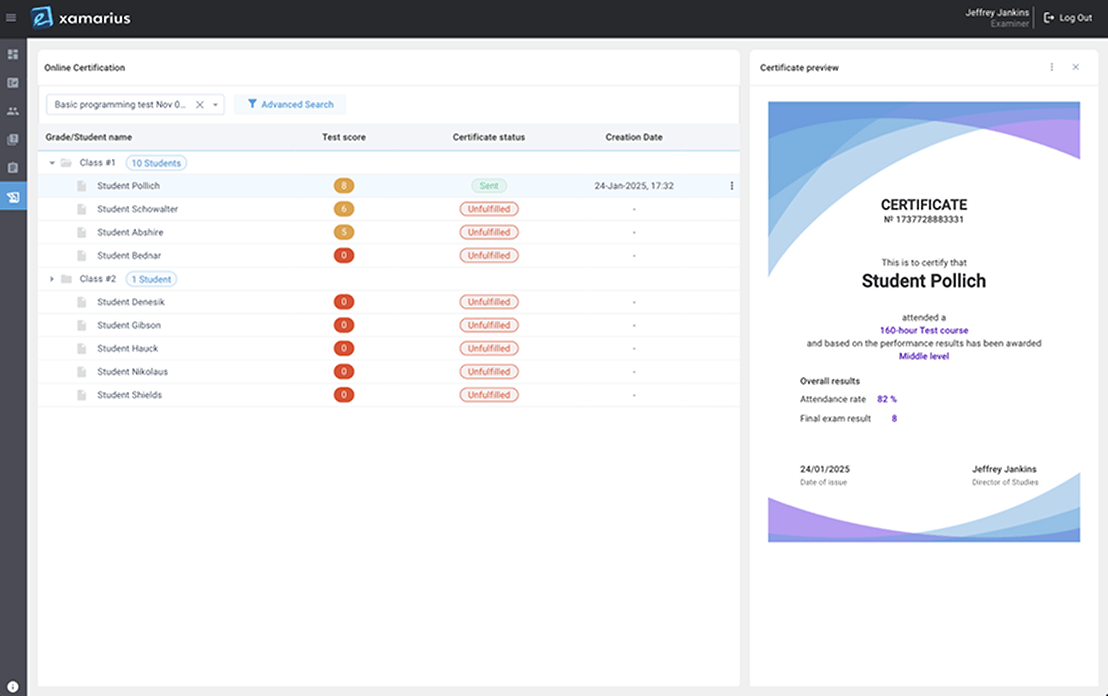The width and height of the screenshot is (1108, 696).
Task: Click the Advanced Search button
Action: [289, 104]
